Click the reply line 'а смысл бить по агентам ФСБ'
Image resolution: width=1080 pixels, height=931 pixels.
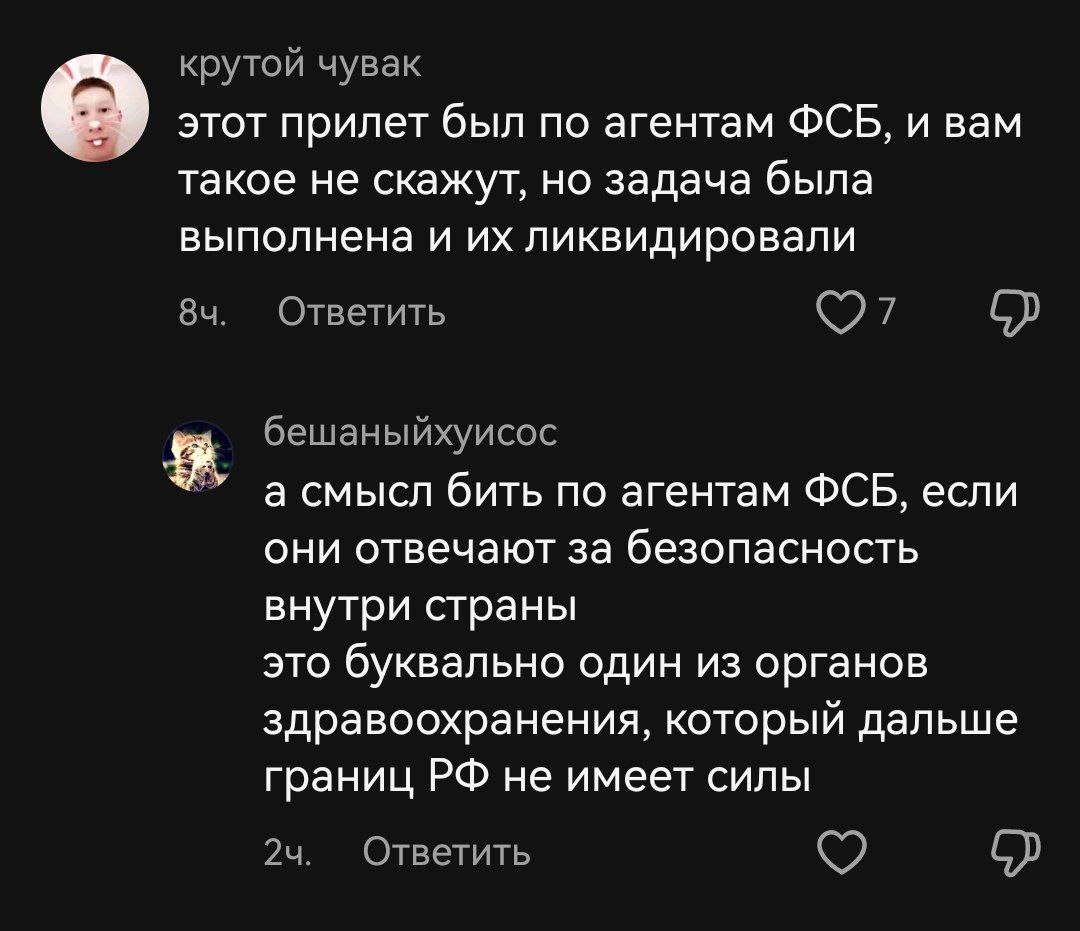pos(640,493)
